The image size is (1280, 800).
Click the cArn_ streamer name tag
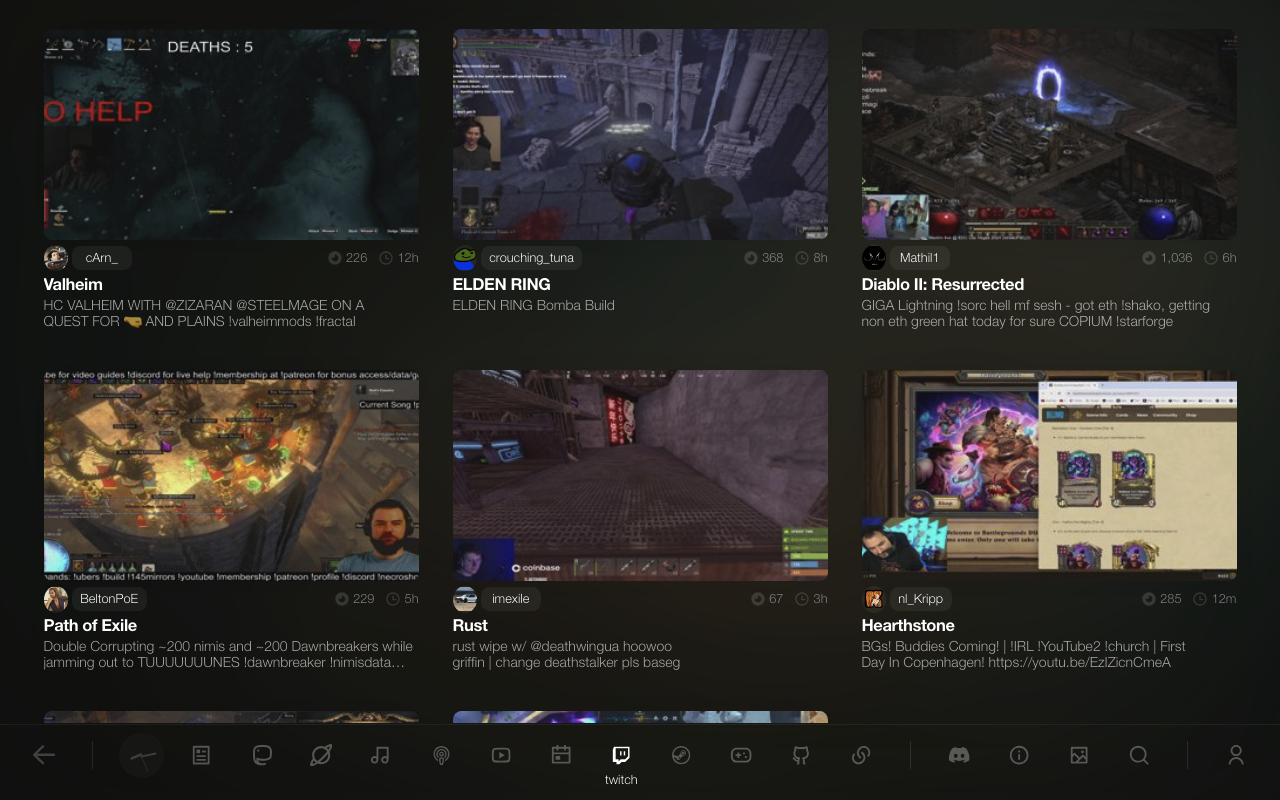pos(102,258)
